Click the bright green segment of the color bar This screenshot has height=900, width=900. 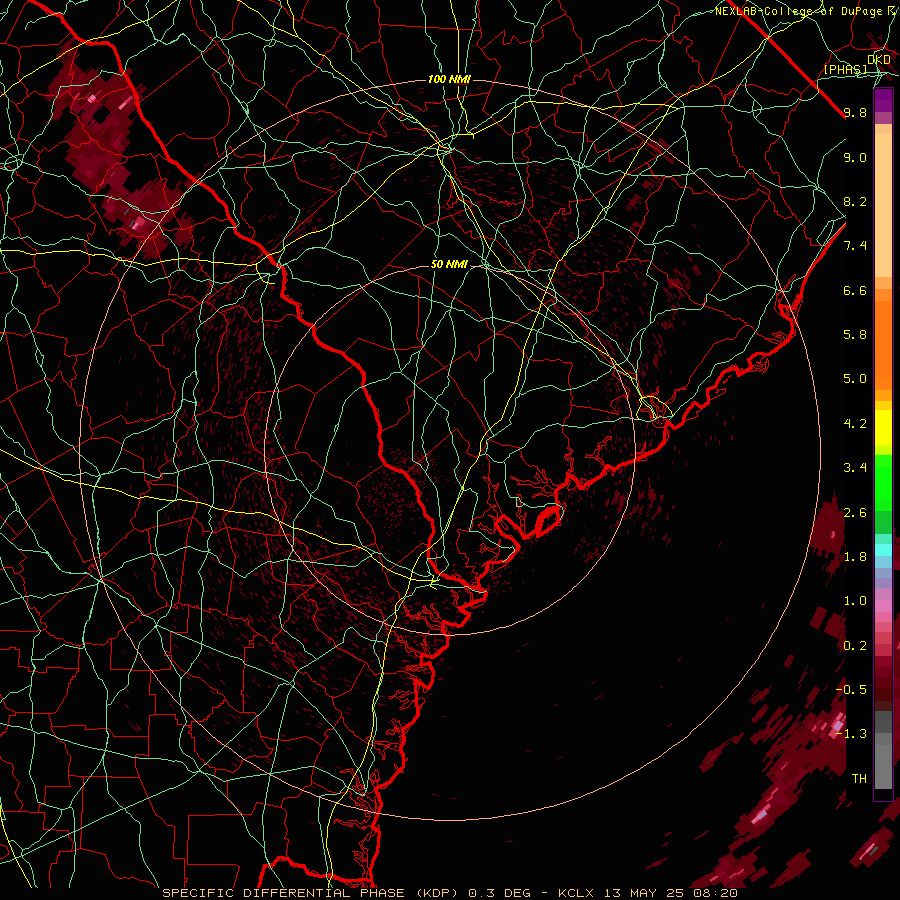(x=883, y=483)
